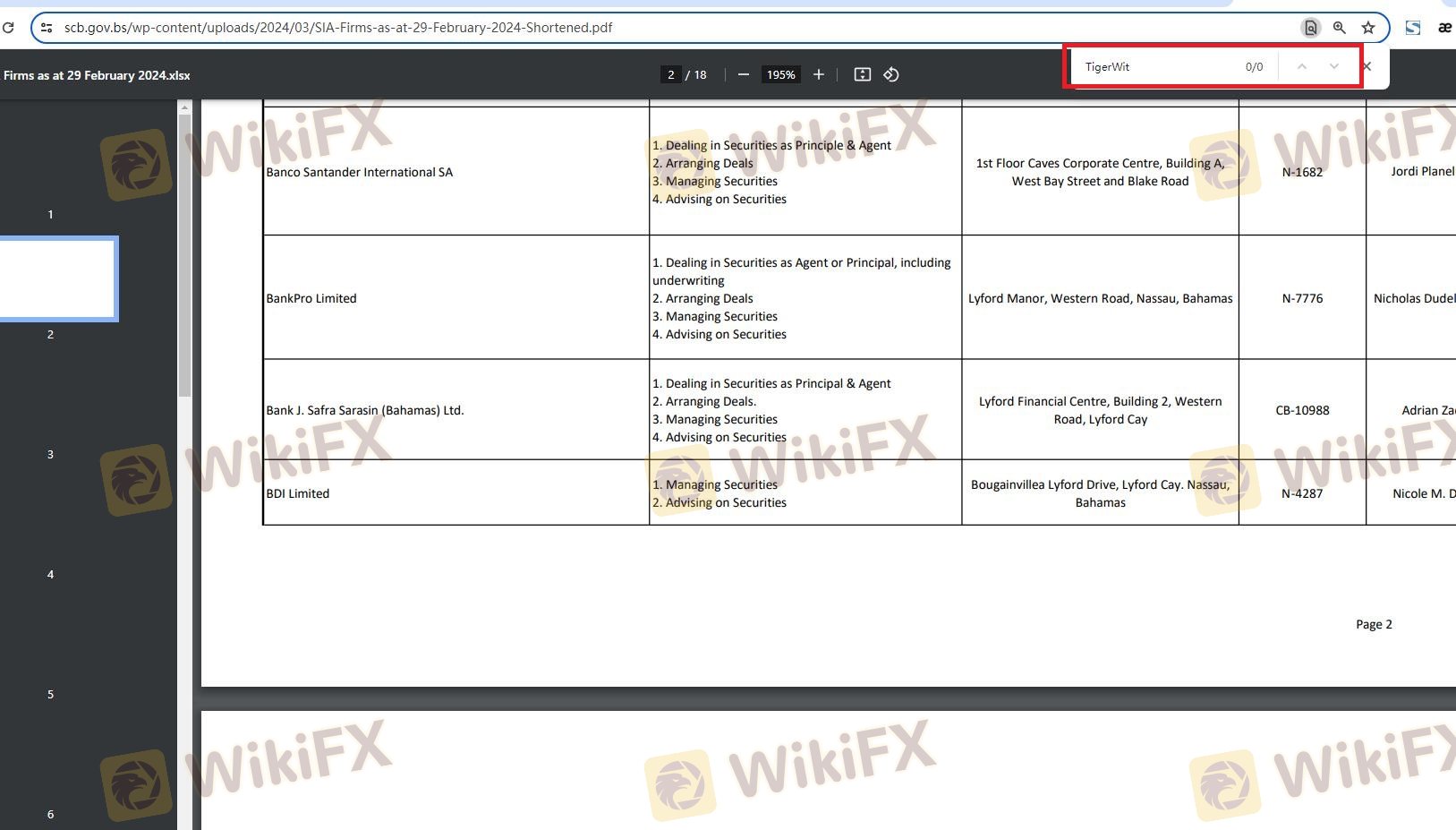
Task: Click the URL in the address bar
Action: pos(338,28)
